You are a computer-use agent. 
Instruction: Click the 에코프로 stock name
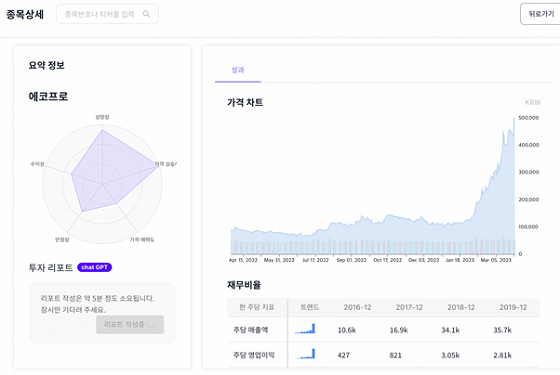click(x=48, y=96)
